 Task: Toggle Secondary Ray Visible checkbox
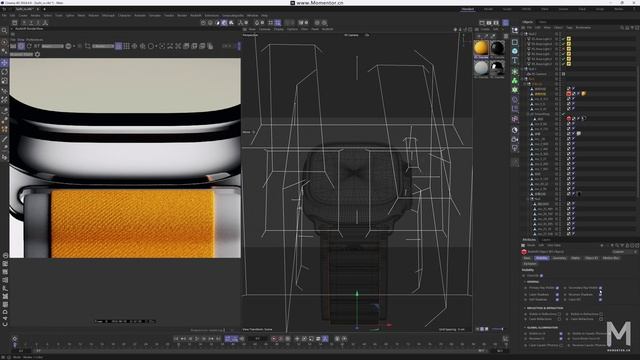pyautogui.click(x=600, y=288)
